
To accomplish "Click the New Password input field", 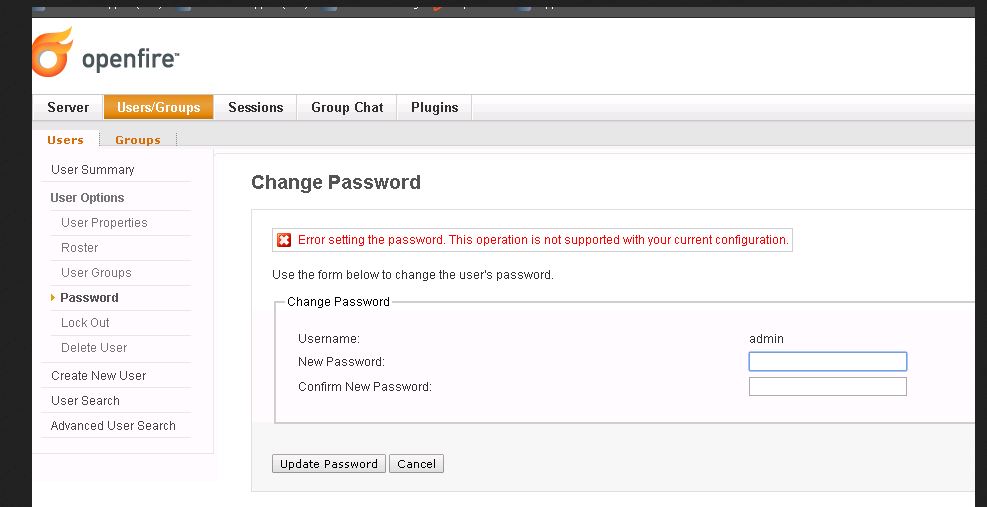I will point(828,362).
